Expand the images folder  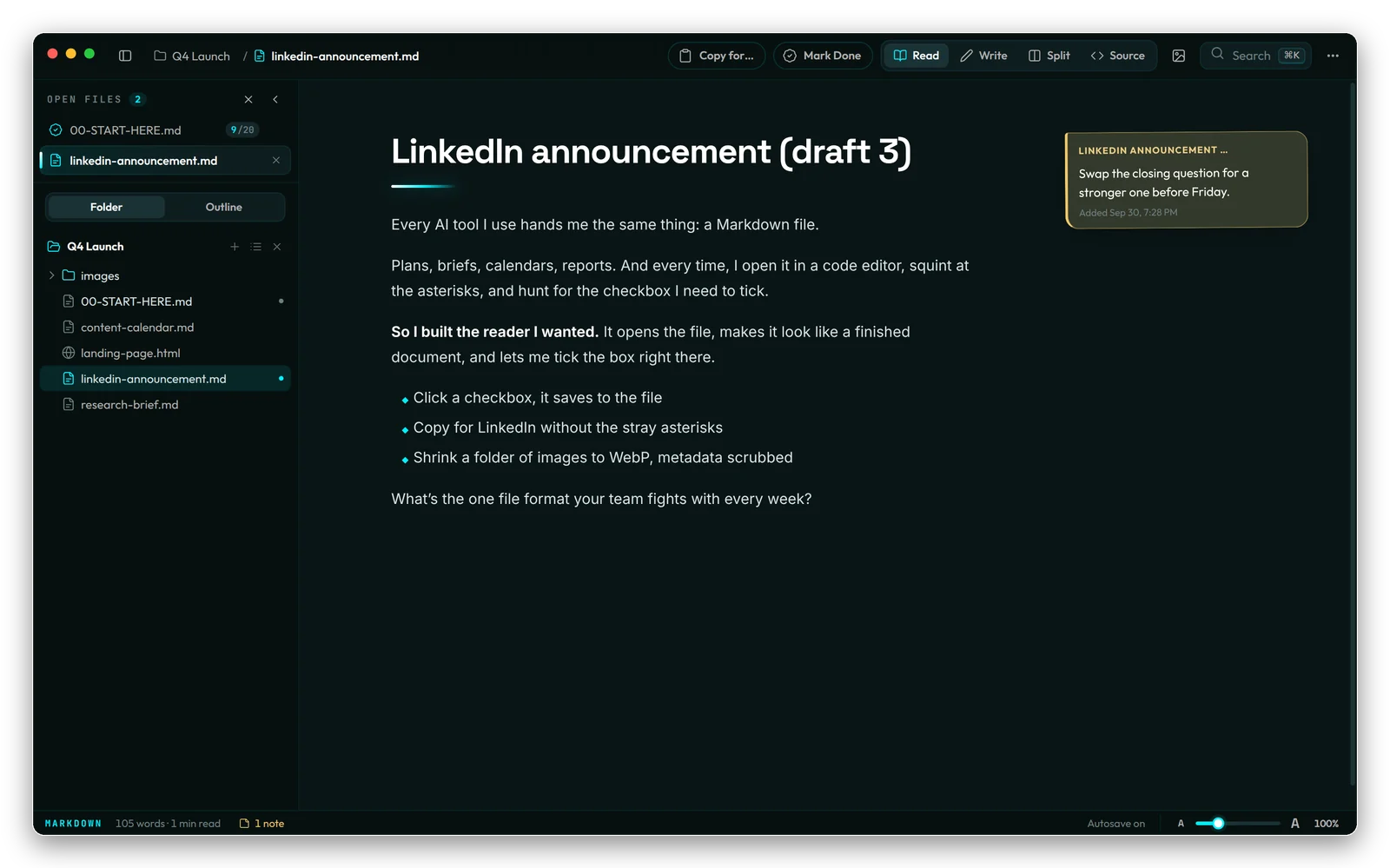[51, 275]
